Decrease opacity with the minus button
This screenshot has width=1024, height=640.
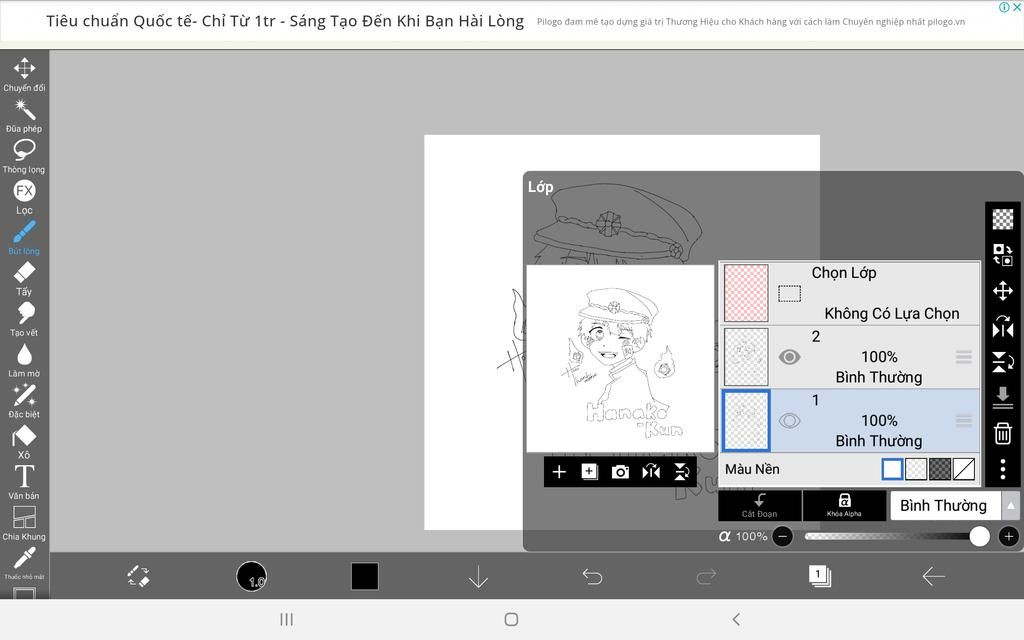[782, 537]
